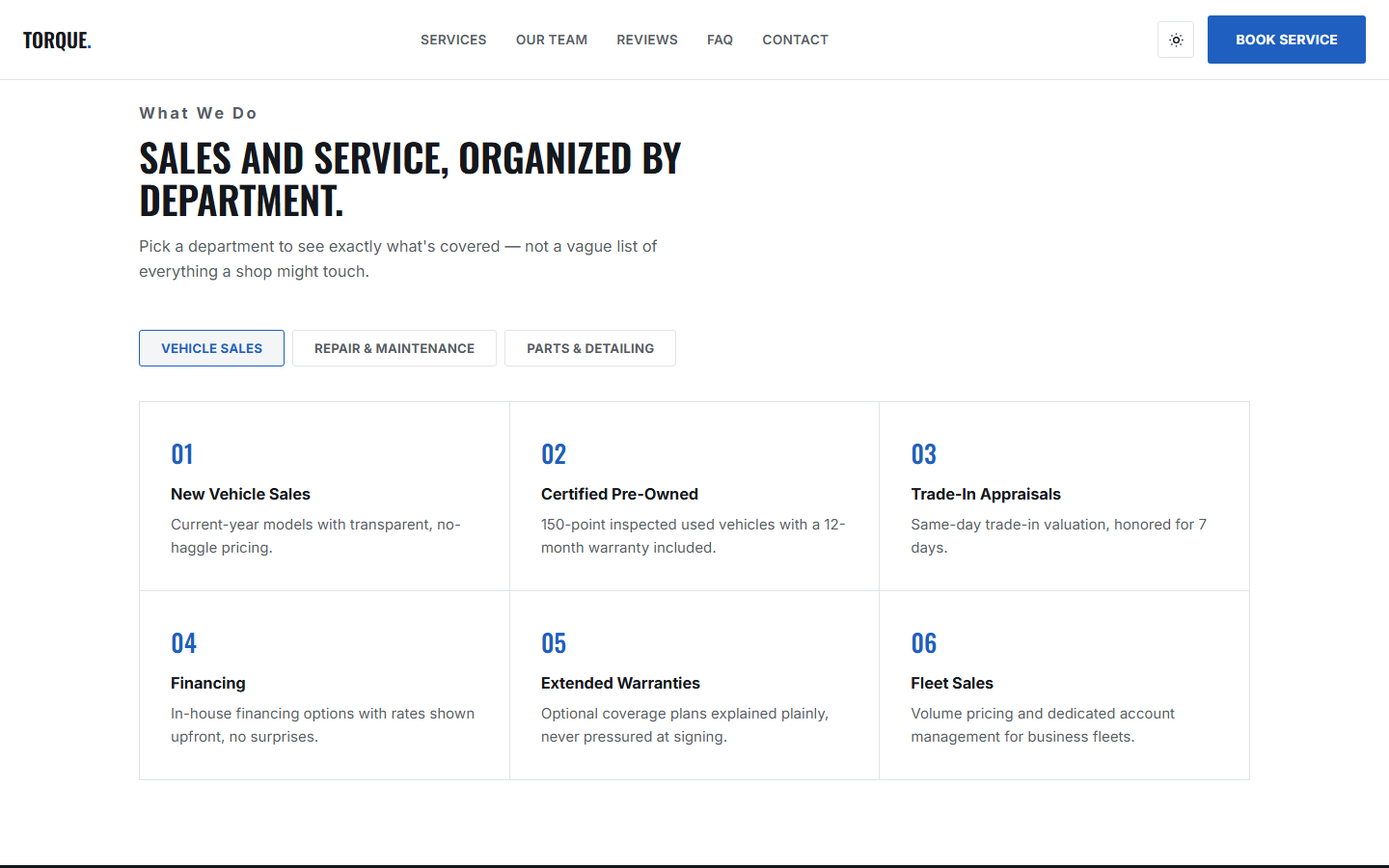Viewport: 1389px width, 868px height.
Task: Click the Trade-In Appraisals title
Action: coord(986,494)
